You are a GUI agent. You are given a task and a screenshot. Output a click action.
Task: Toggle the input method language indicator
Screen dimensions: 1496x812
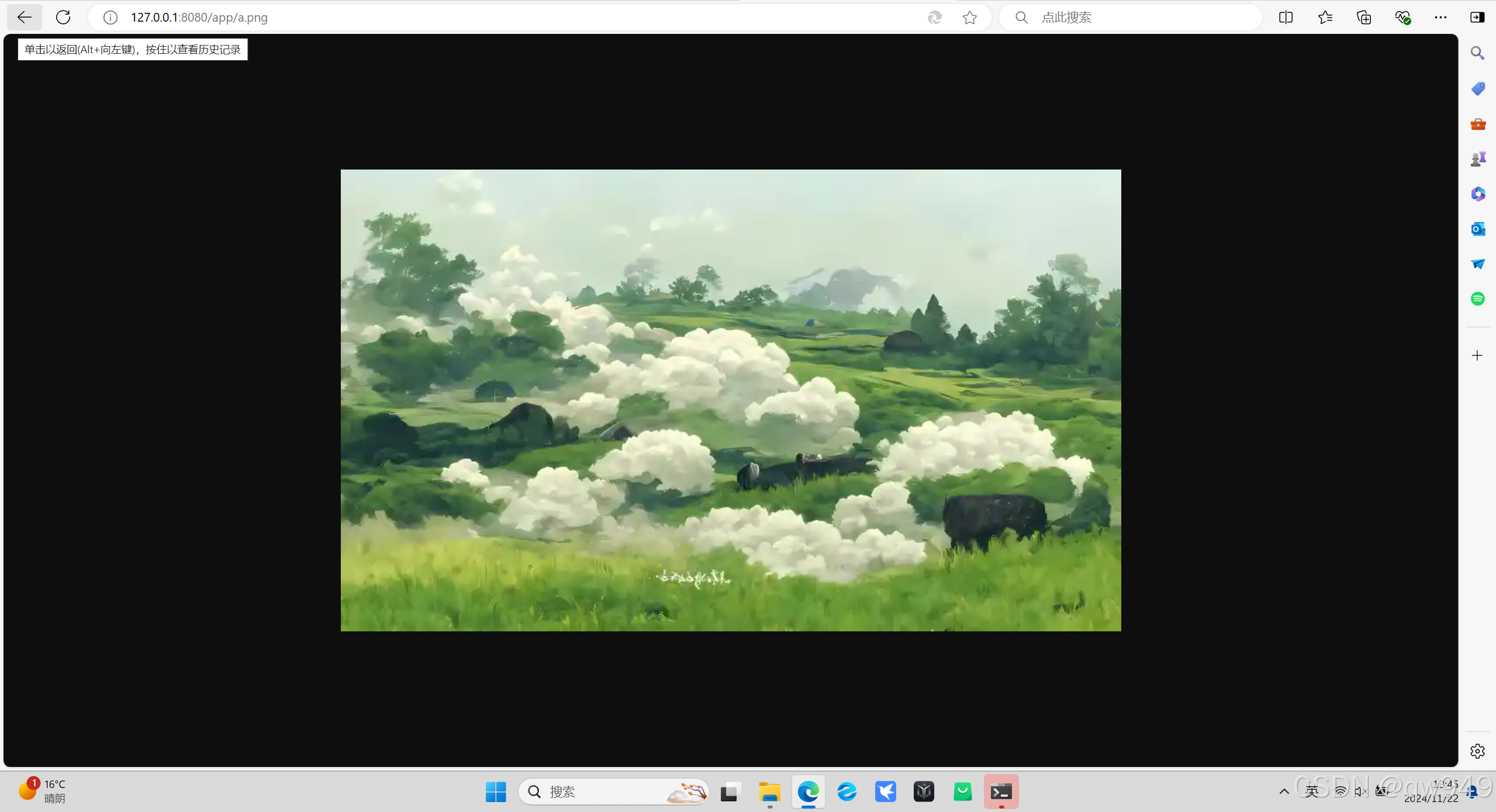coord(1312,791)
